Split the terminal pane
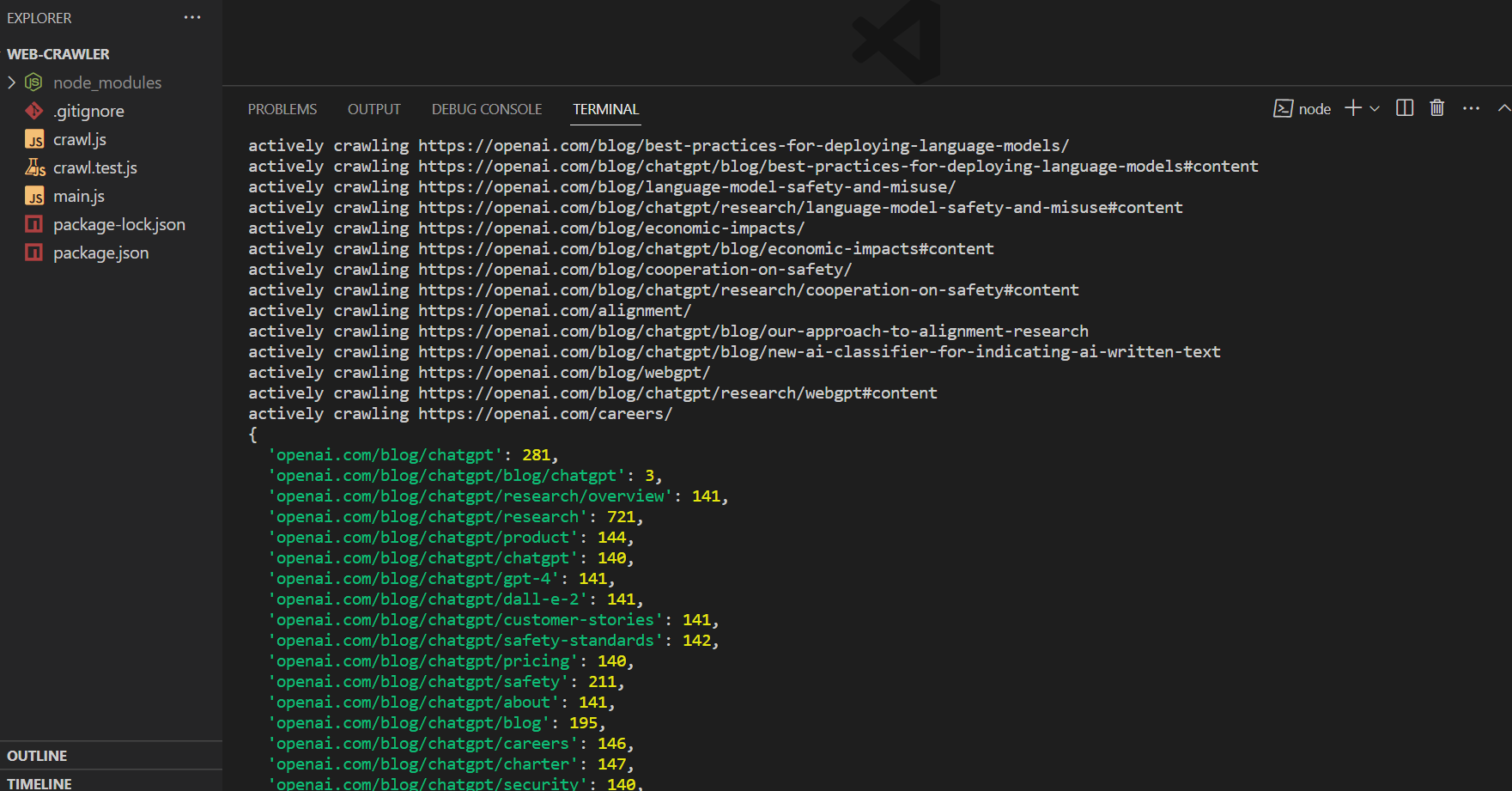Screen dimensions: 1512x791 [x=1405, y=107]
